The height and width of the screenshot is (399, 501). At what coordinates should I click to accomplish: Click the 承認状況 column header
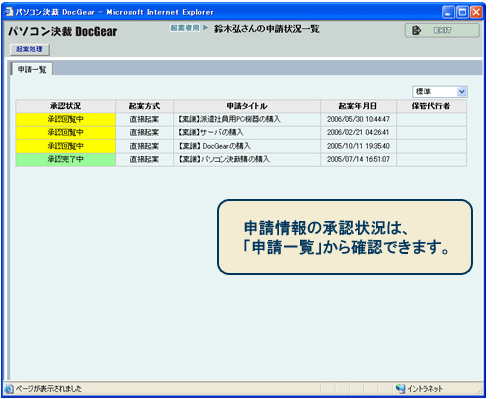(x=66, y=106)
